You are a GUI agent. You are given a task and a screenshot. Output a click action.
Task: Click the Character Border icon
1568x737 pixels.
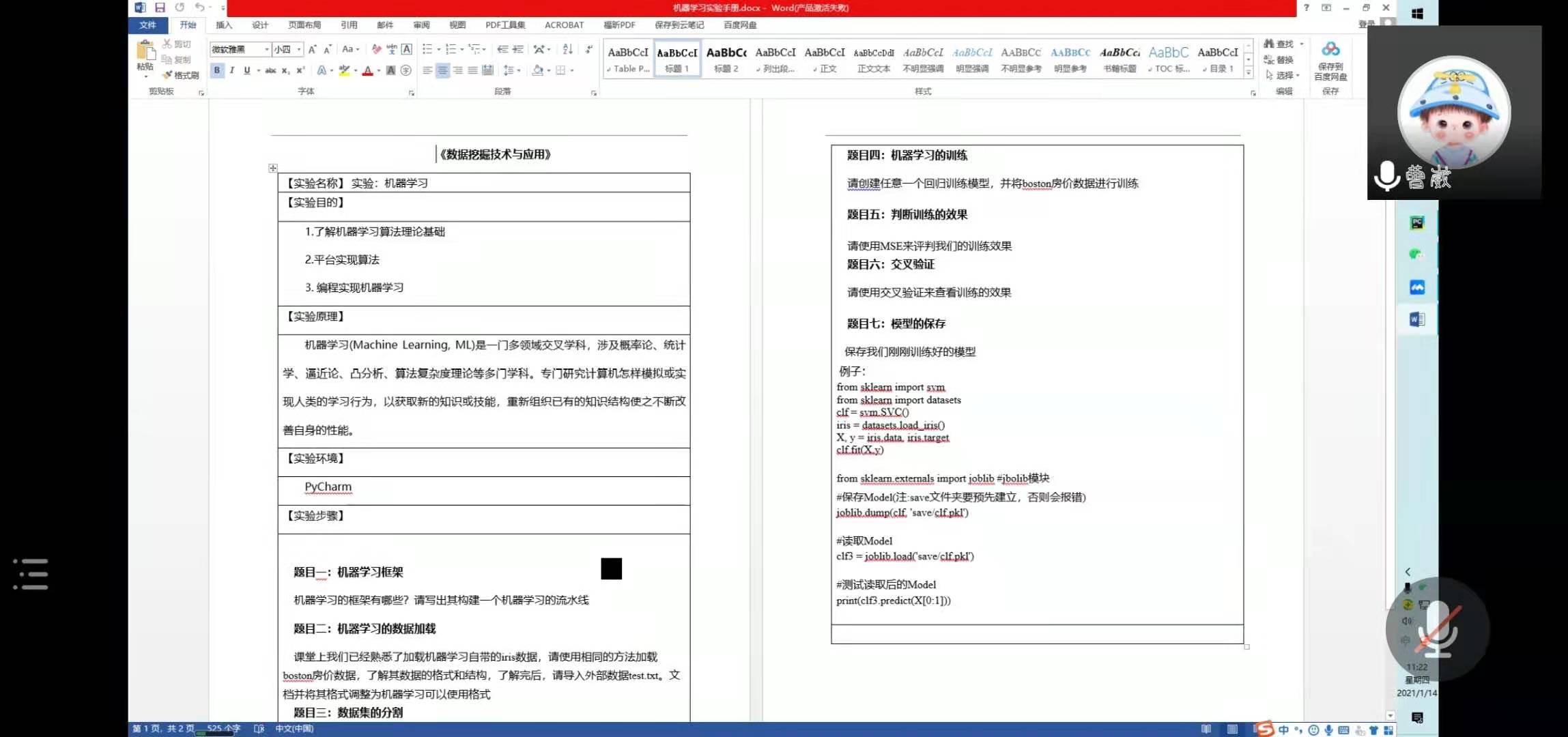coord(406,49)
